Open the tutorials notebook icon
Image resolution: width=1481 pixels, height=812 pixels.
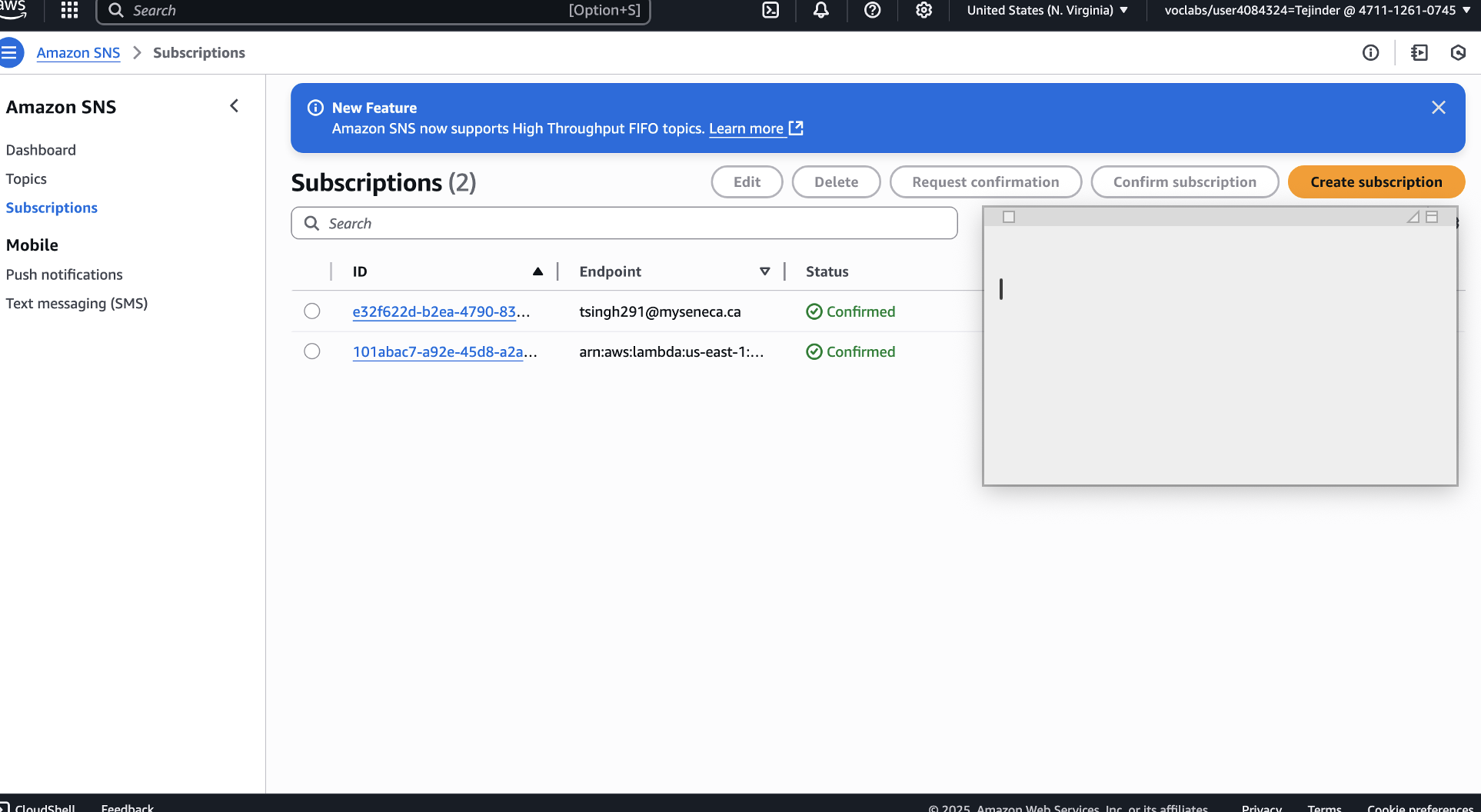click(x=1419, y=52)
